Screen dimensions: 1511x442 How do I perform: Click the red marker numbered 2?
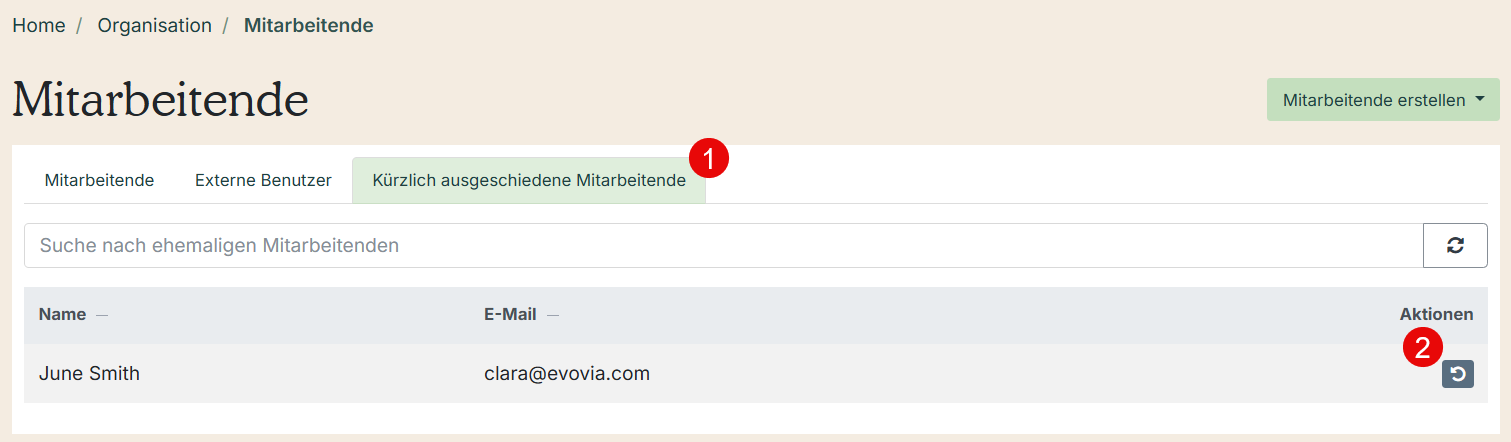coord(1422,347)
